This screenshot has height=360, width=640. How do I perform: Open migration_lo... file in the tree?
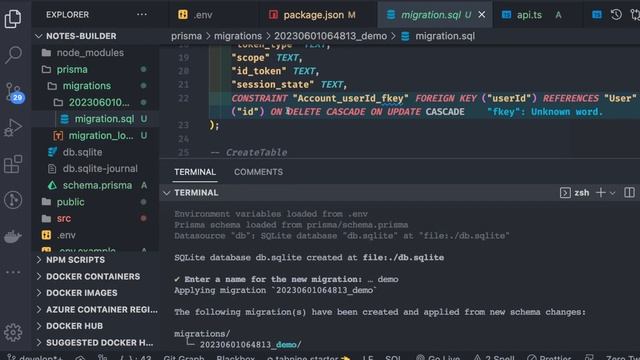point(100,136)
